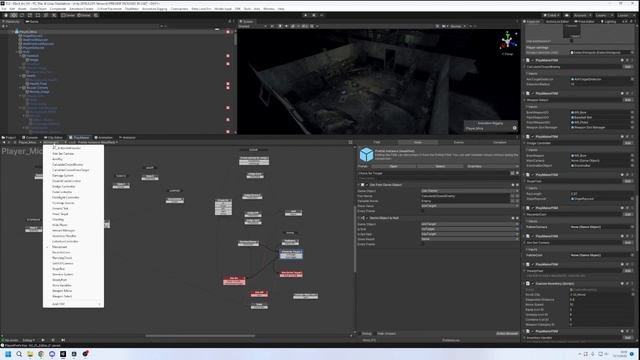
Task: Switch to the FSM tab in PlayMaker editor
Action: tap(377, 142)
